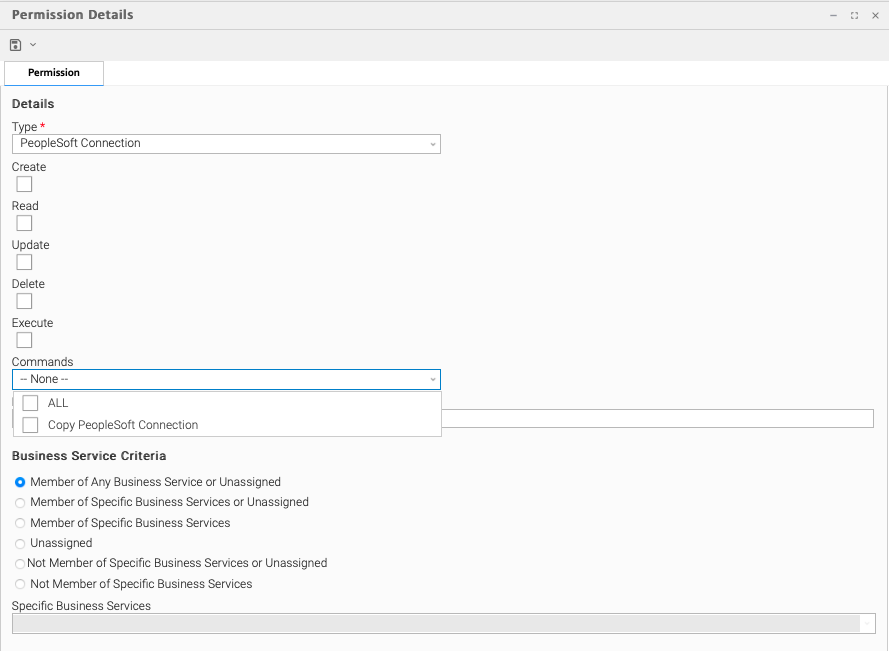Pick the Unassigned radio option
The height and width of the screenshot is (651, 889).
[x=20, y=544]
